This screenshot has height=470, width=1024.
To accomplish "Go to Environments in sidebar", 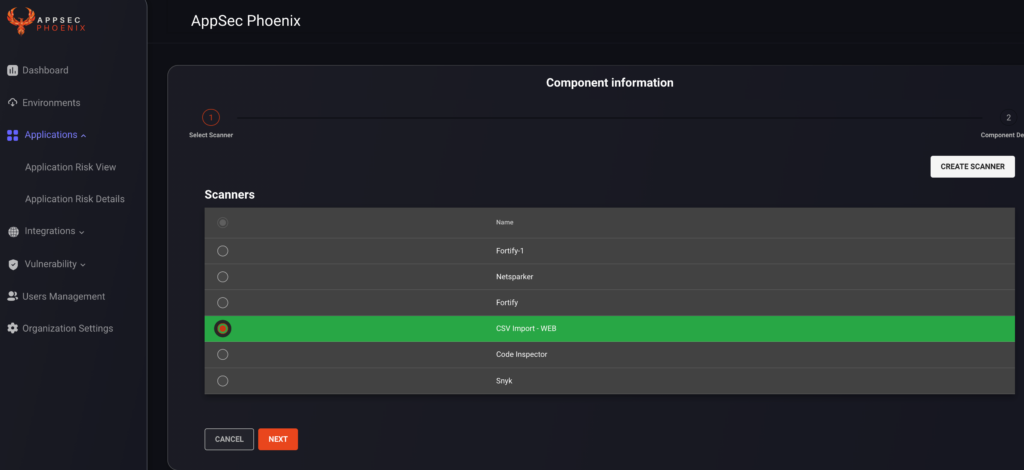I will (x=51, y=103).
